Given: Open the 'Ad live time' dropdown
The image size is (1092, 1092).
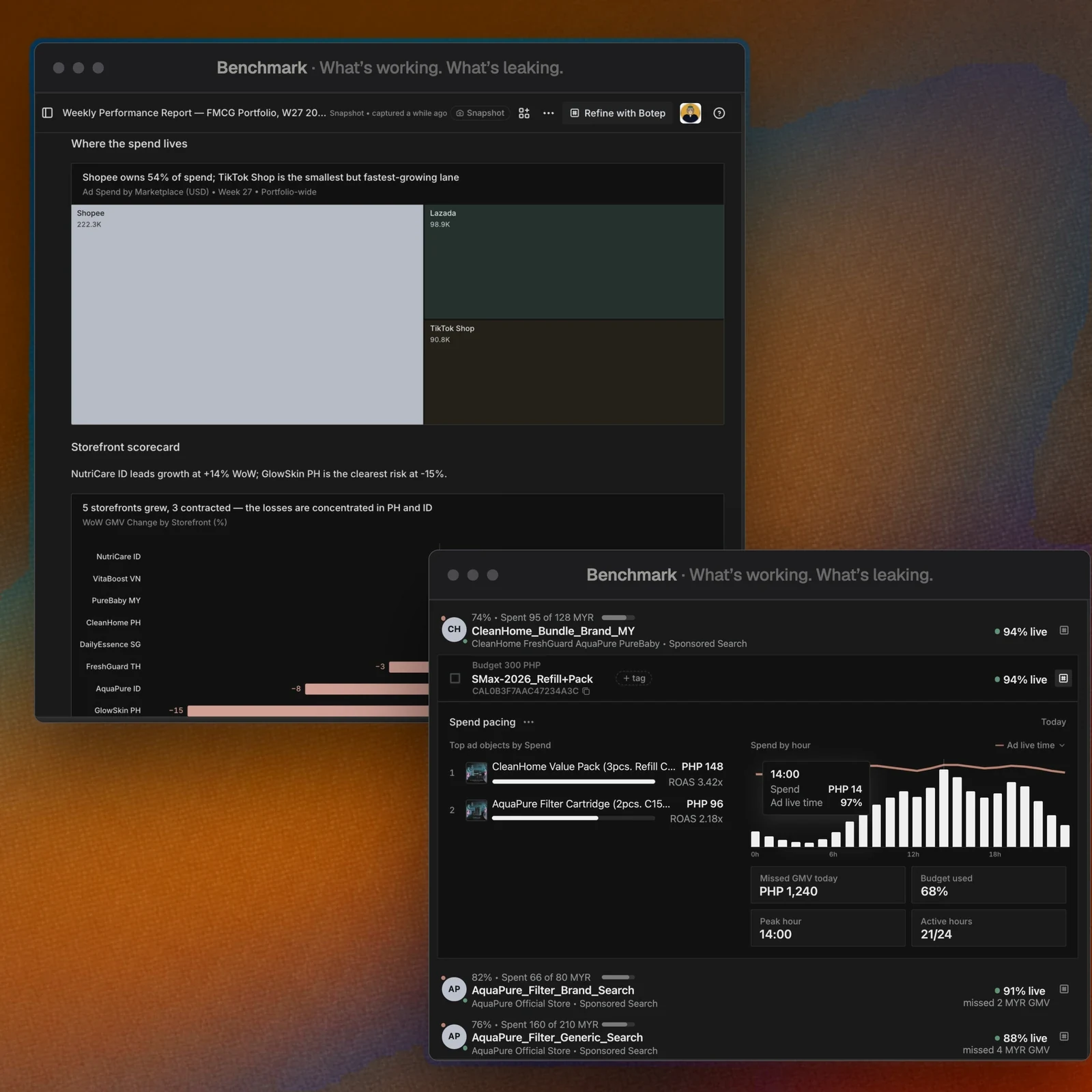Looking at the screenshot, I should pos(1031,745).
